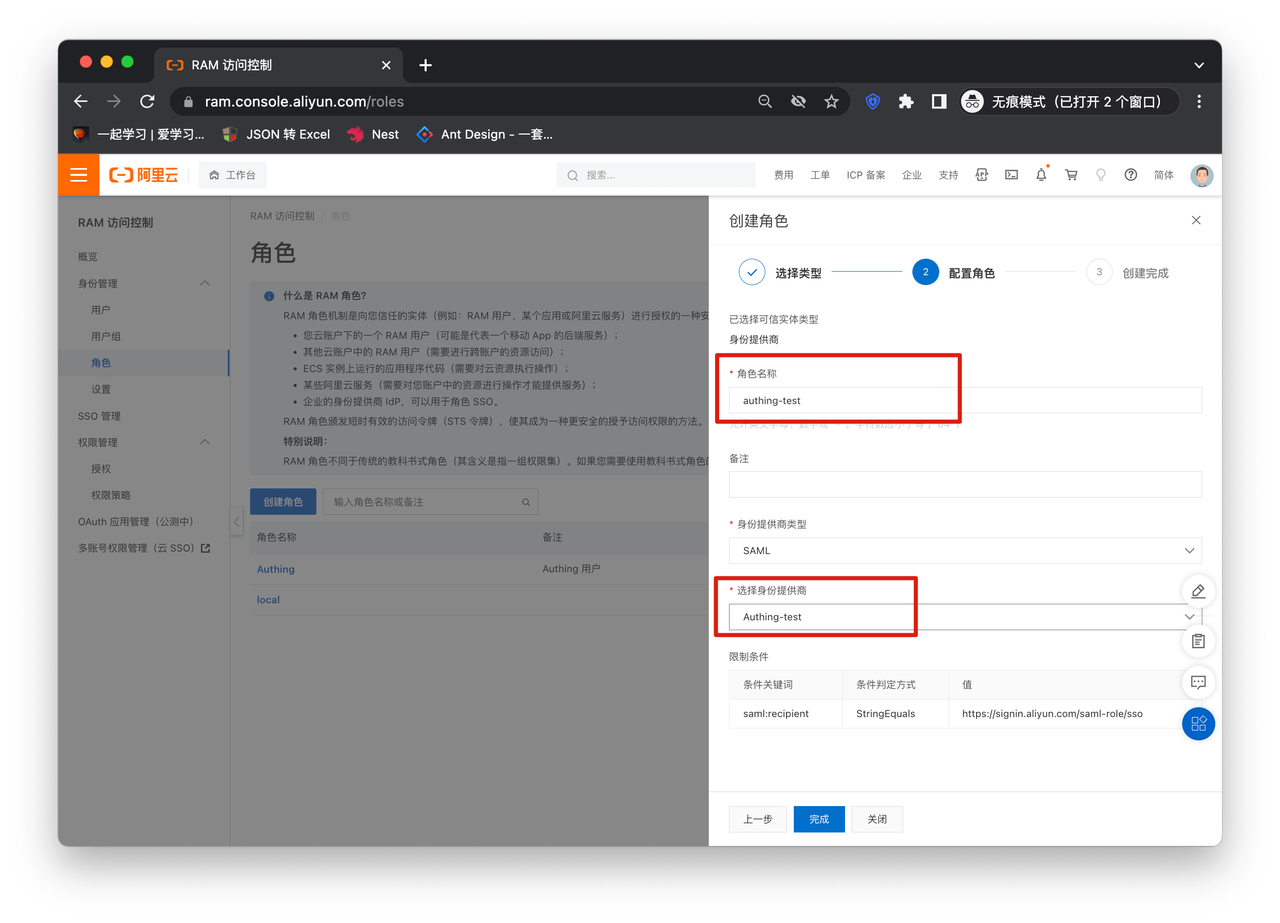Open the floating chat feedback icon
The width and height of the screenshot is (1280, 923).
coord(1198,683)
